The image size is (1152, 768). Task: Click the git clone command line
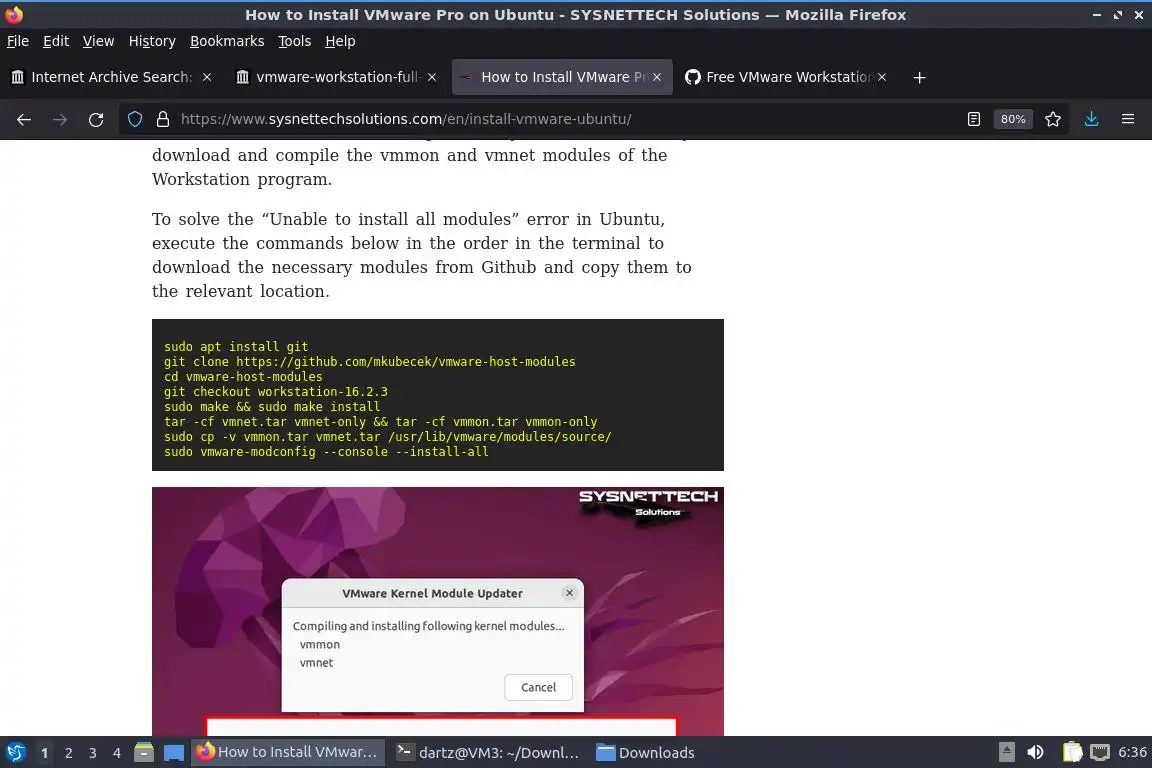pos(370,362)
